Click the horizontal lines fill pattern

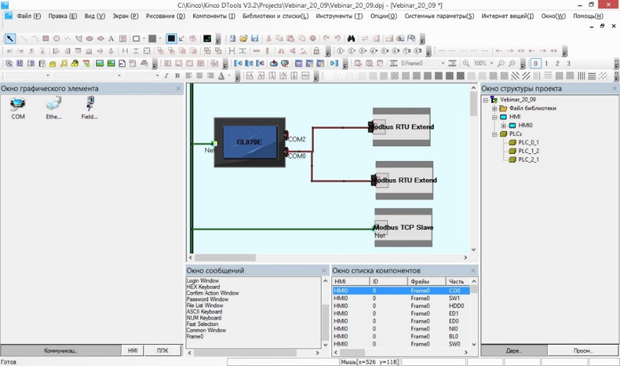[592, 75]
